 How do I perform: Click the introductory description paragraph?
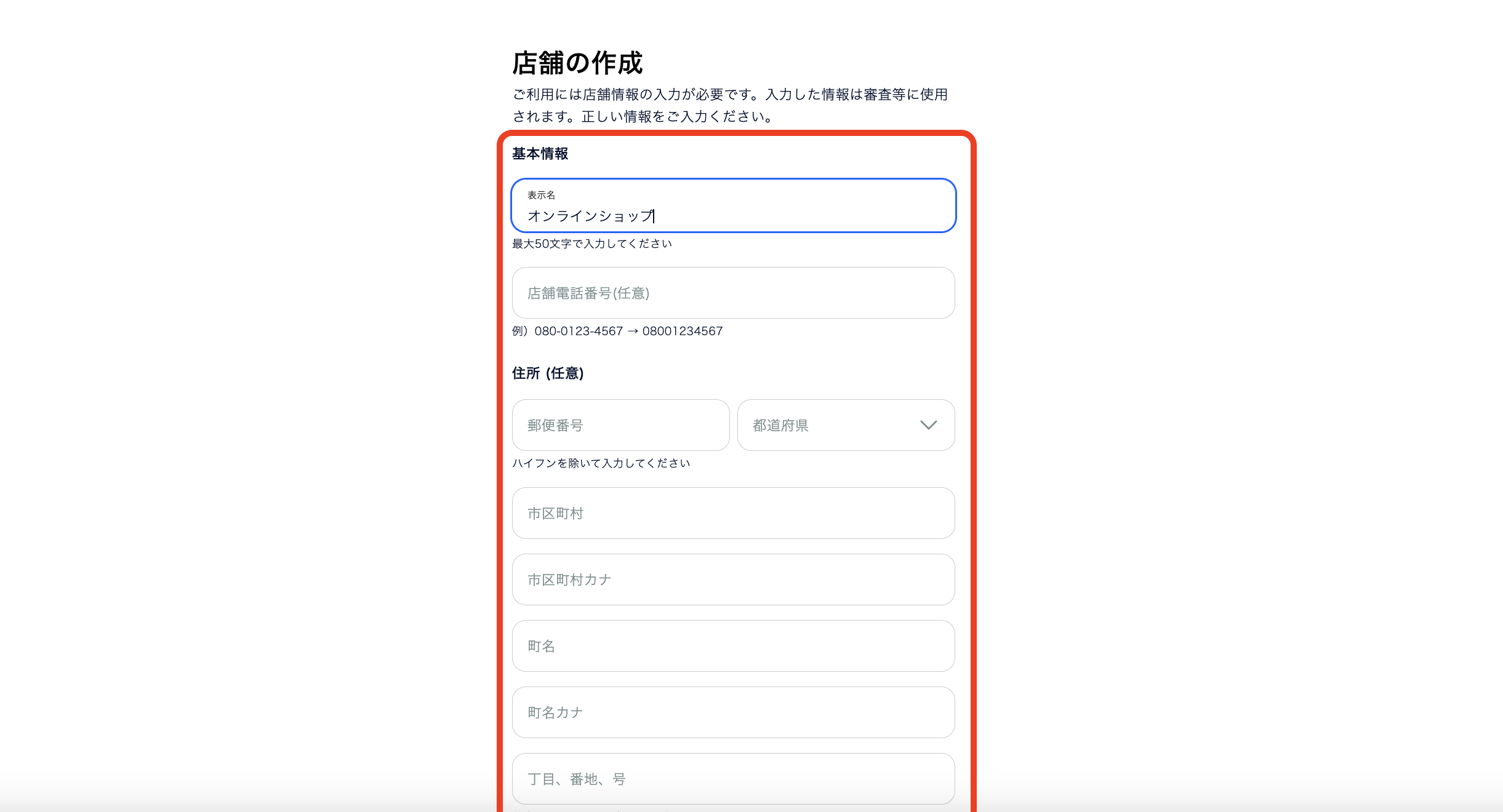[729, 105]
